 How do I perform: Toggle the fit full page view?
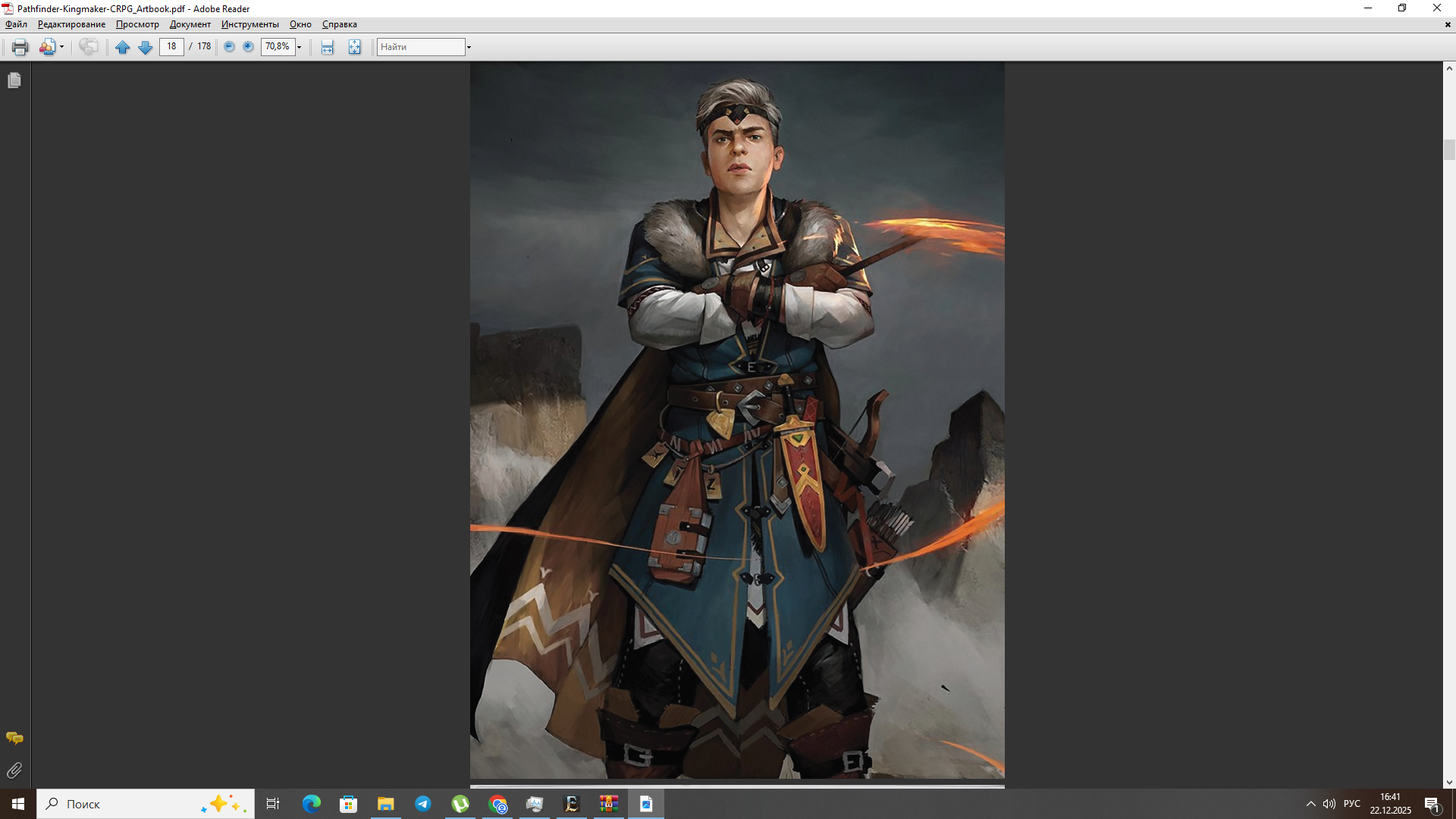(354, 47)
